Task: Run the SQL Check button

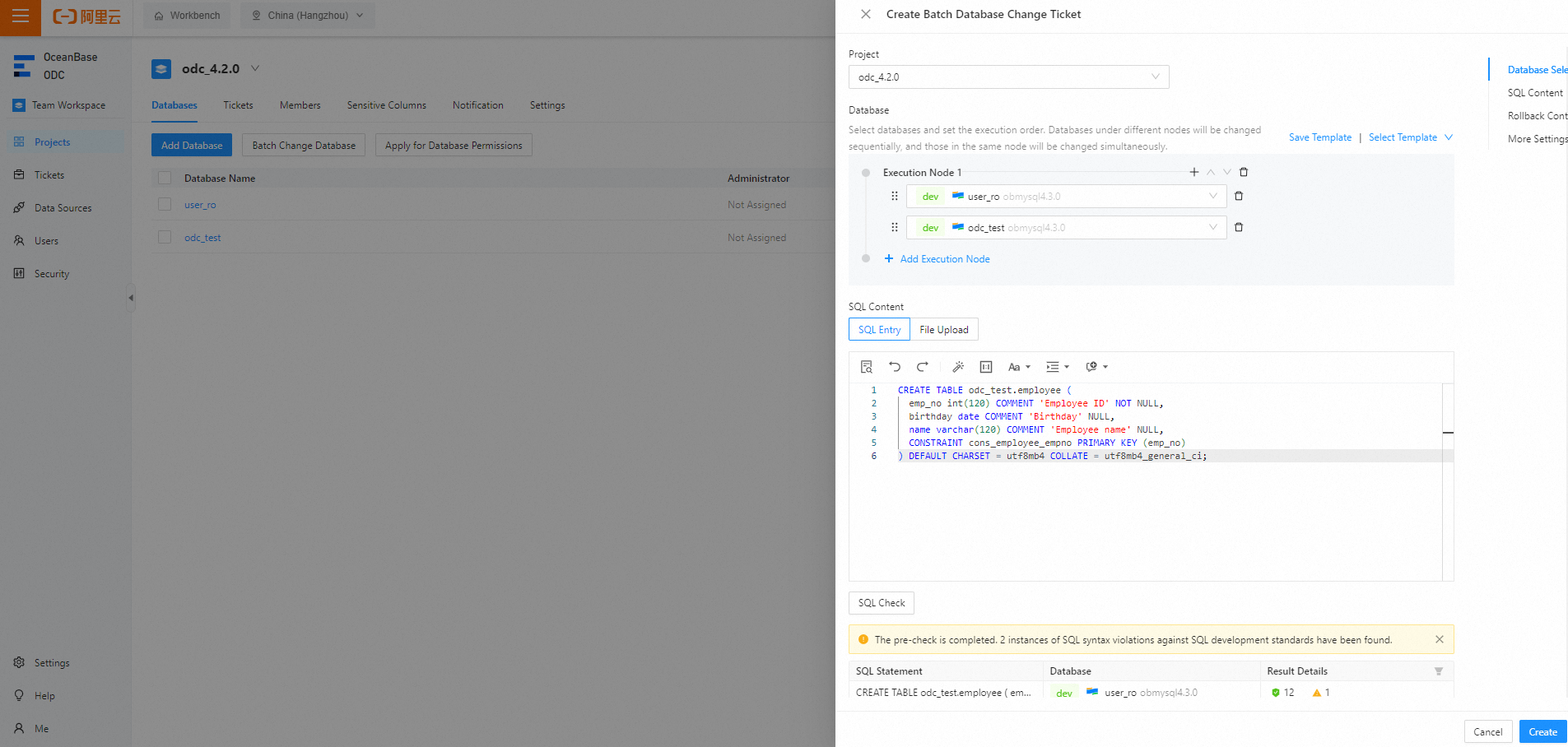Action: pos(881,603)
